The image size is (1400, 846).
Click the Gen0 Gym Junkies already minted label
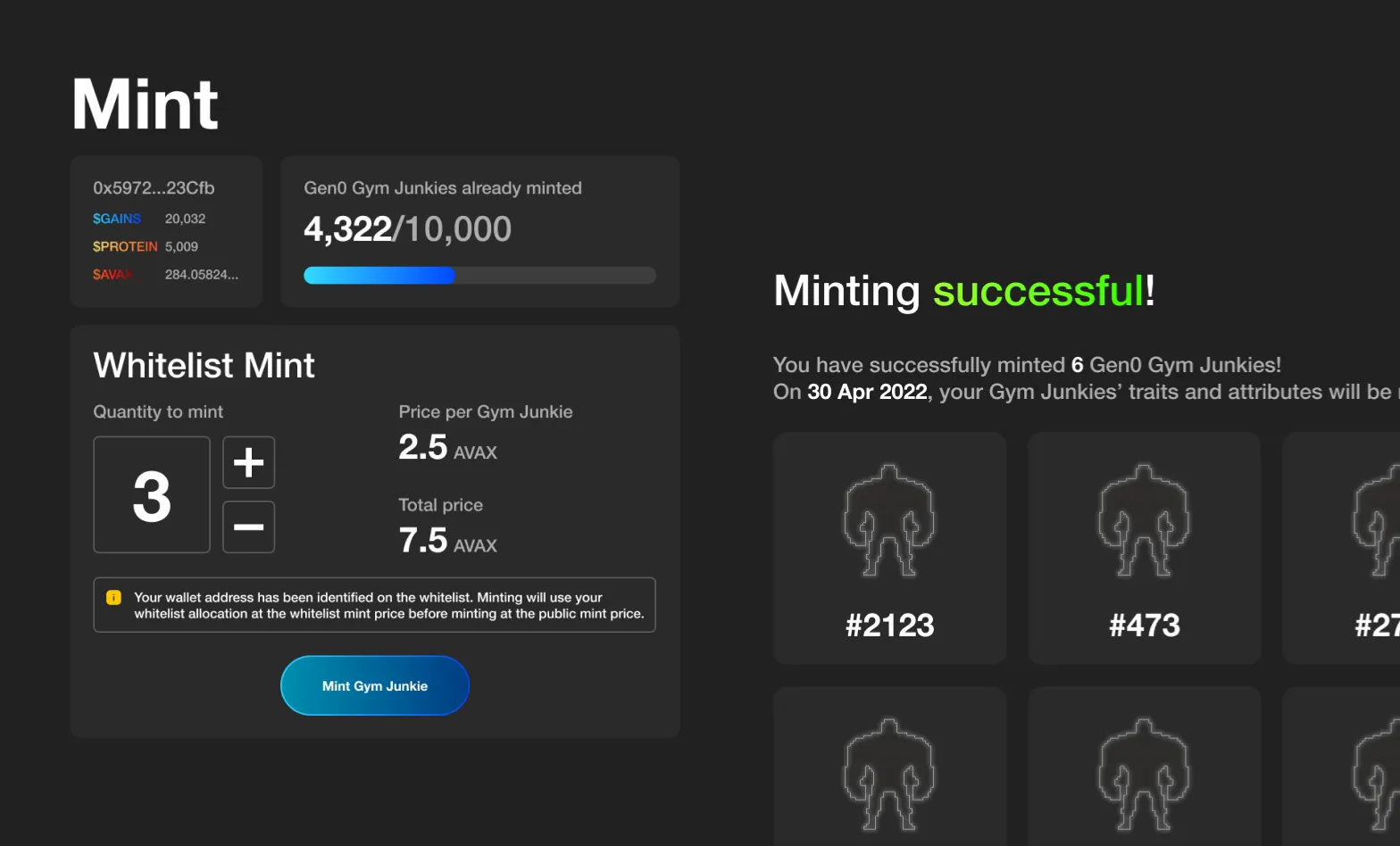[x=443, y=188]
